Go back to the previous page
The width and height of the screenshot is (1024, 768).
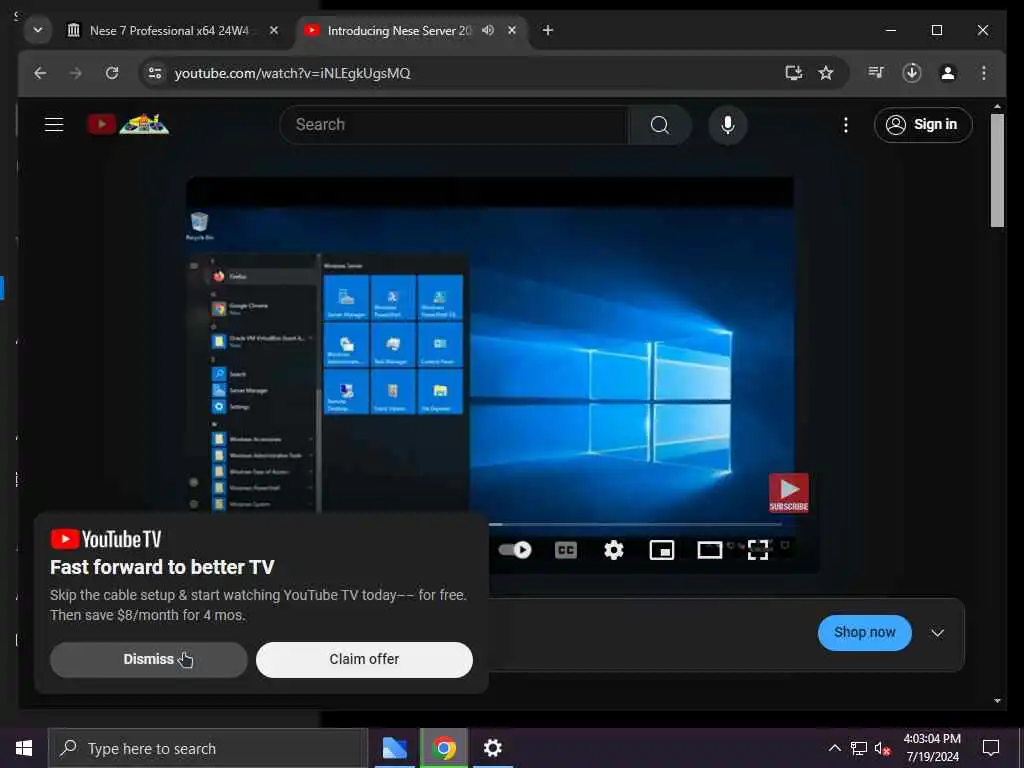pos(40,73)
